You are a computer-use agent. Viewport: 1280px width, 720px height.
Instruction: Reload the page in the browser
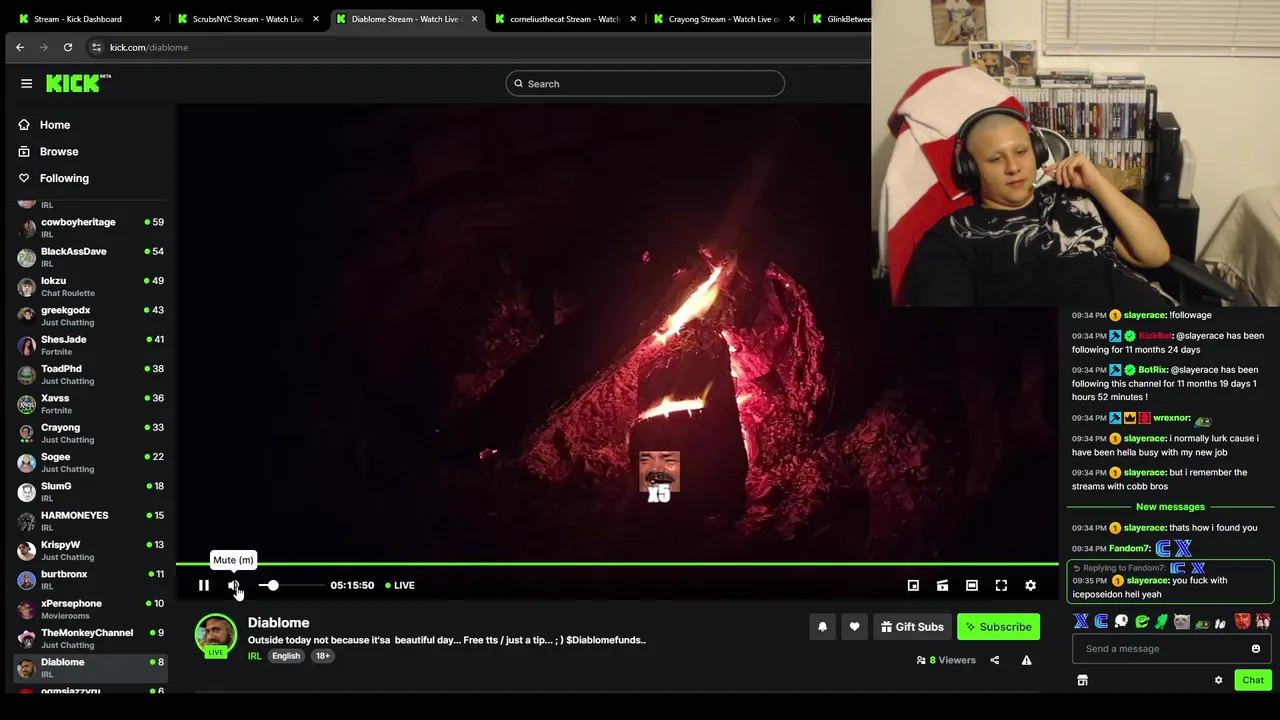[x=68, y=47]
